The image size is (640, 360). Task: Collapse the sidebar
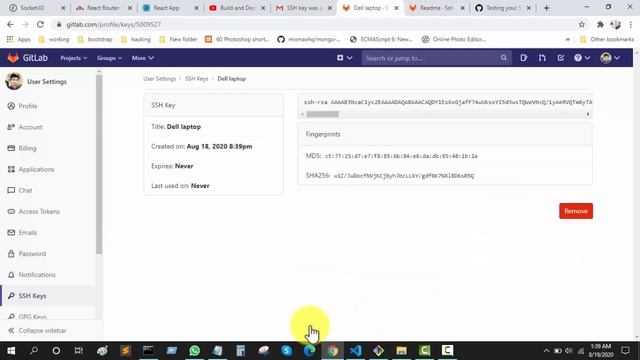click(37, 331)
